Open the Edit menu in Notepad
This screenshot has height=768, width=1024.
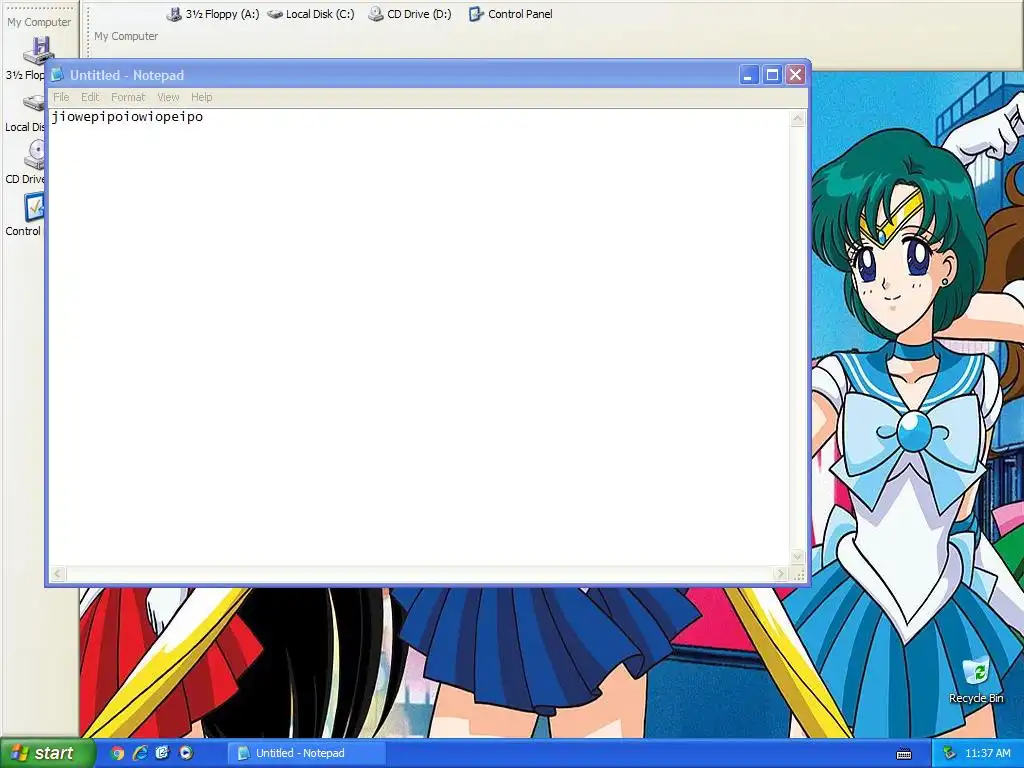pyautogui.click(x=90, y=97)
